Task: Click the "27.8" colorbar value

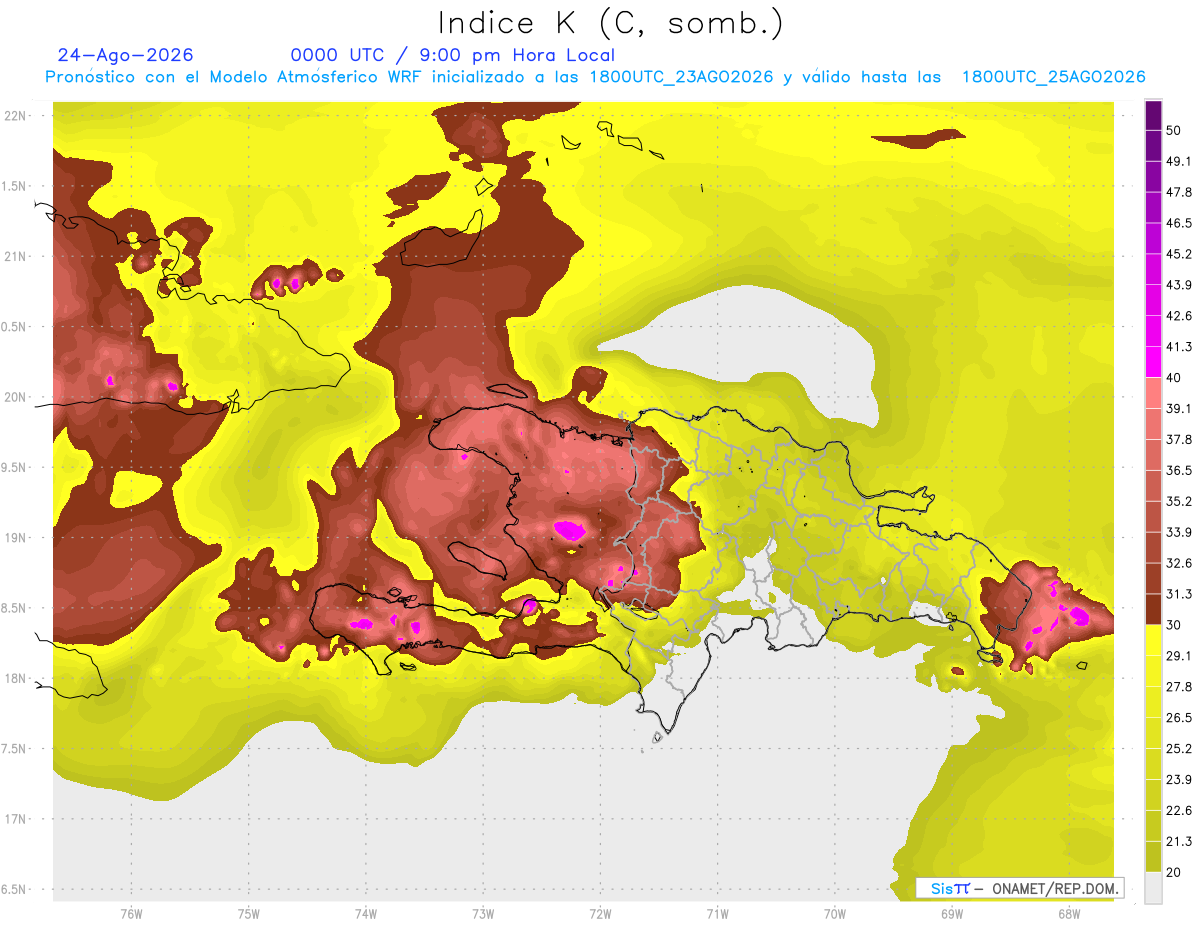Action: pyautogui.click(x=1179, y=687)
